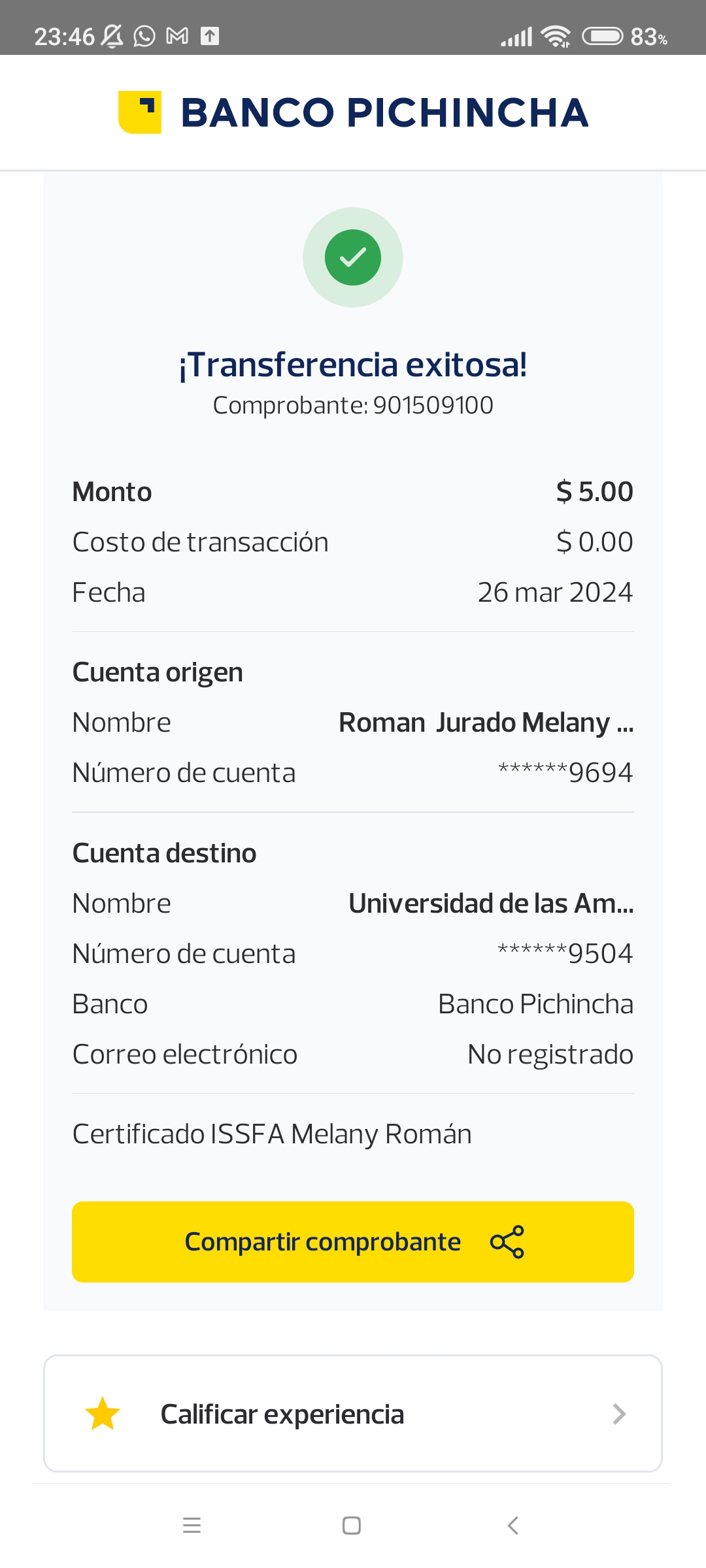
Task: Tap the truncated destination name Universidad de las Am...
Action: pyautogui.click(x=491, y=904)
